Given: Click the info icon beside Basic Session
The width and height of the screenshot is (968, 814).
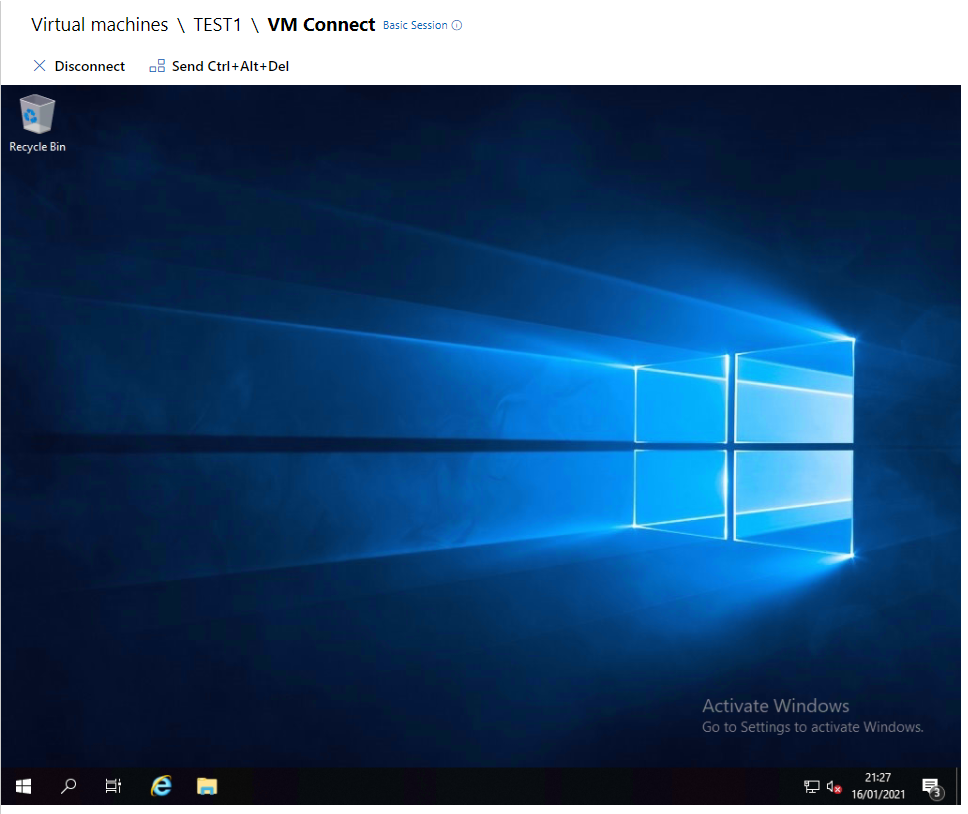Looking at the screenshot, I should click(x=458, y=26).
